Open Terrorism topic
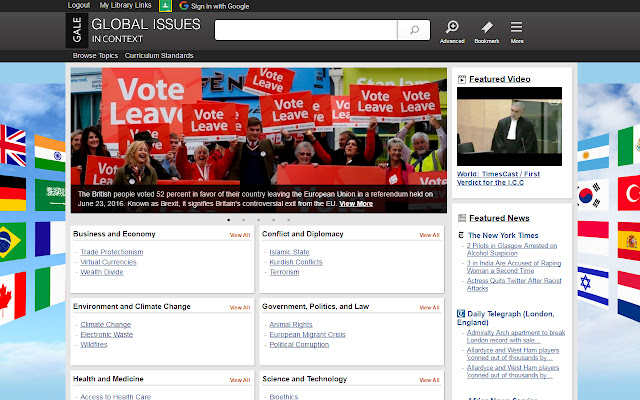The width and height of the screenshot is (640, 400). (284, 272)
